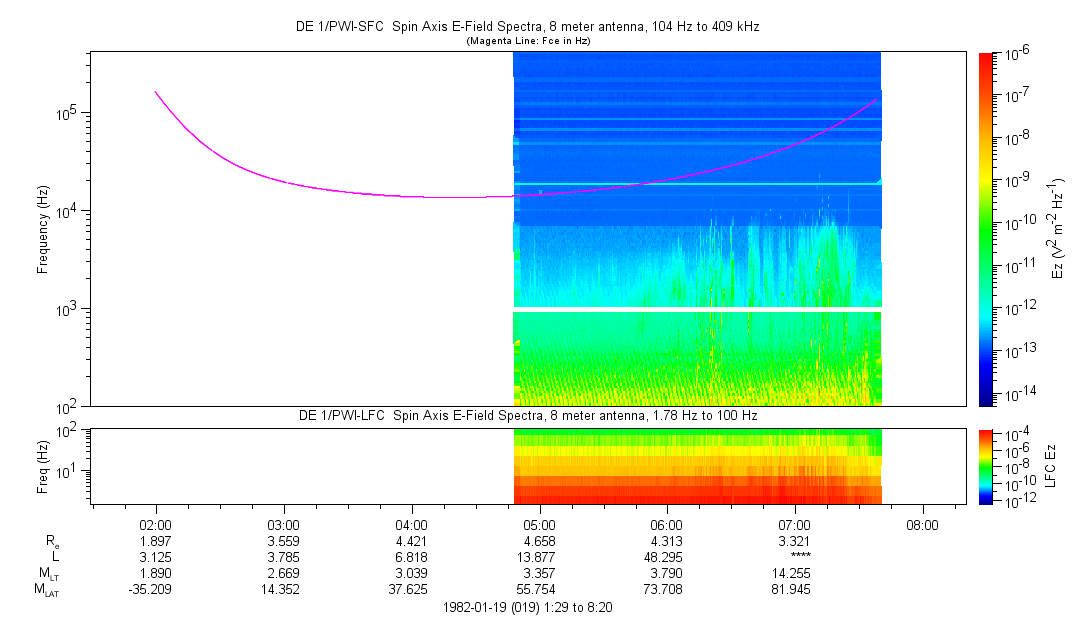Click the LFC Ez color bar label
The height and width of the screenshot is (620, 1083).
click(x=1050, y=466)
